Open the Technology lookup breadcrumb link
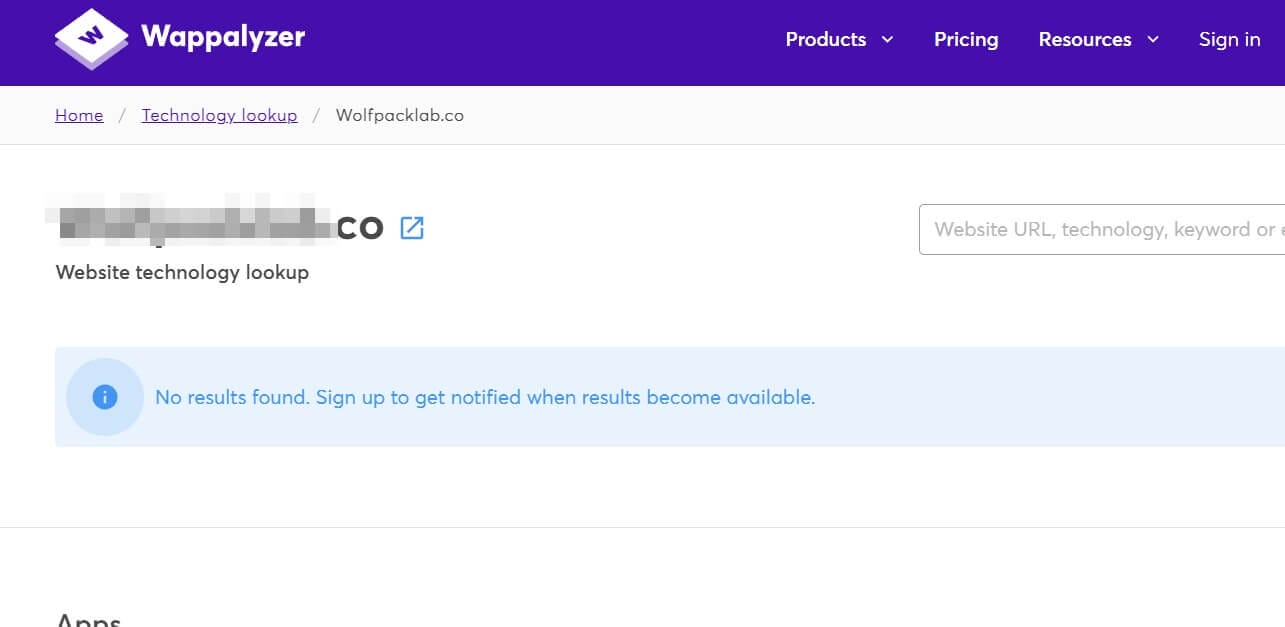Viewport: 1285px width, 627px height. [219, 115]
